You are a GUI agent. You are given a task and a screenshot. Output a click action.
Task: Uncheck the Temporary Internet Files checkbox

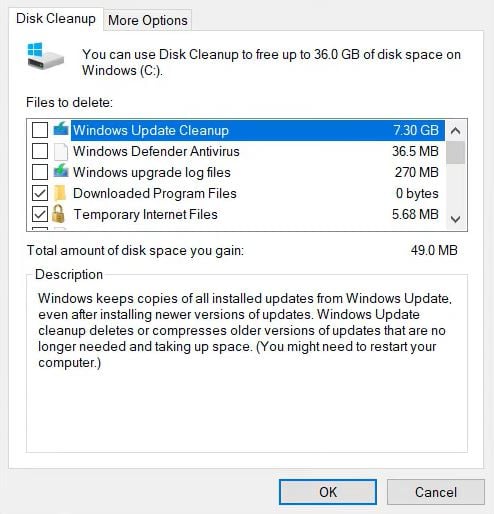pyautogui.click(x=40, y=214)
